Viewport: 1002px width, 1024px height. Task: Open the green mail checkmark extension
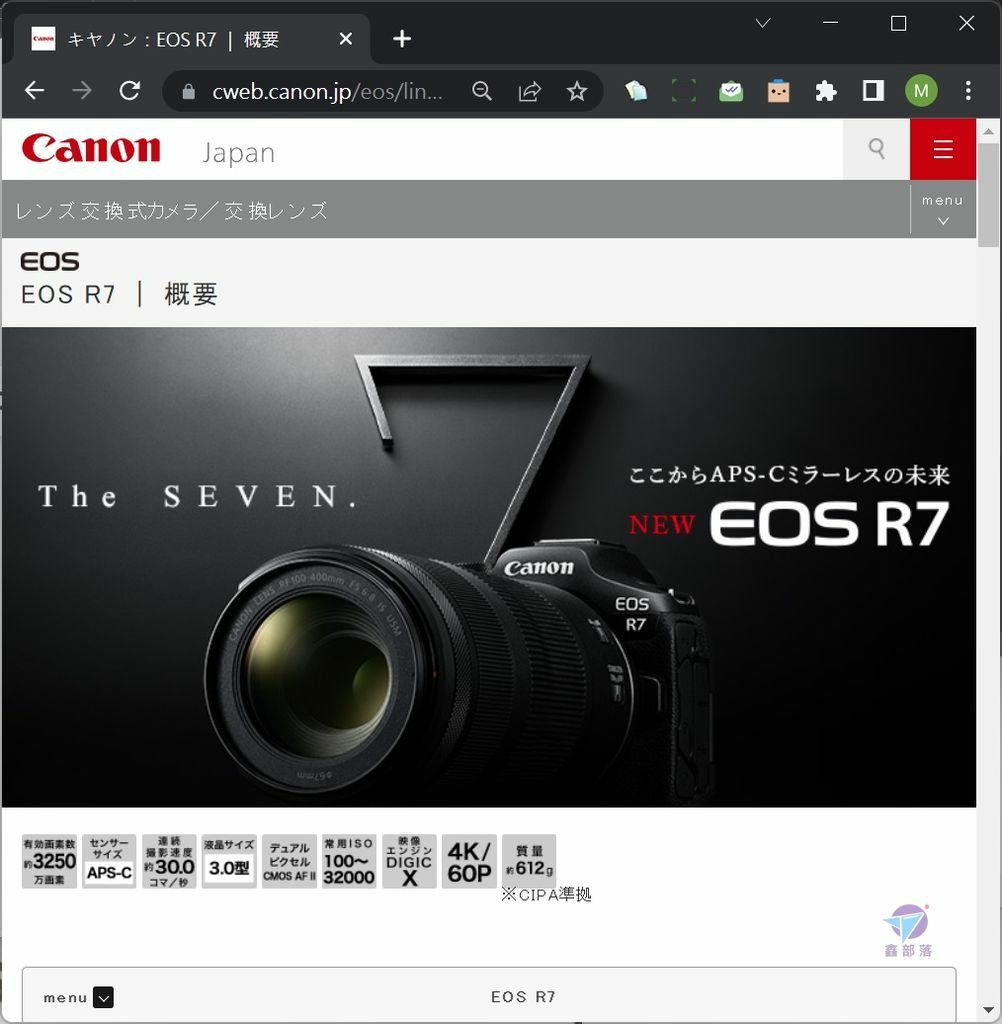(x=731, y=91)
